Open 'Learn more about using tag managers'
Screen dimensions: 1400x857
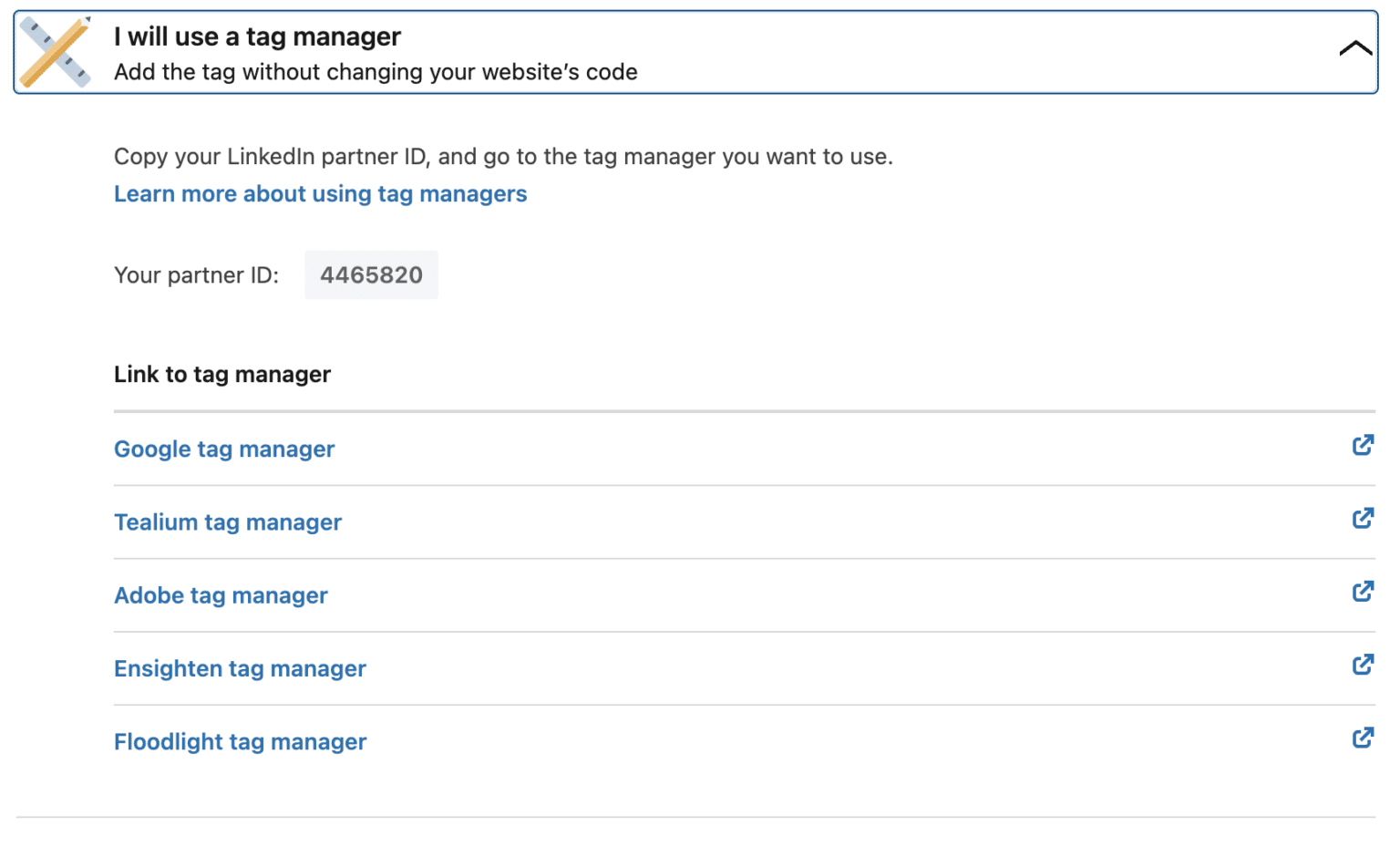320,193
